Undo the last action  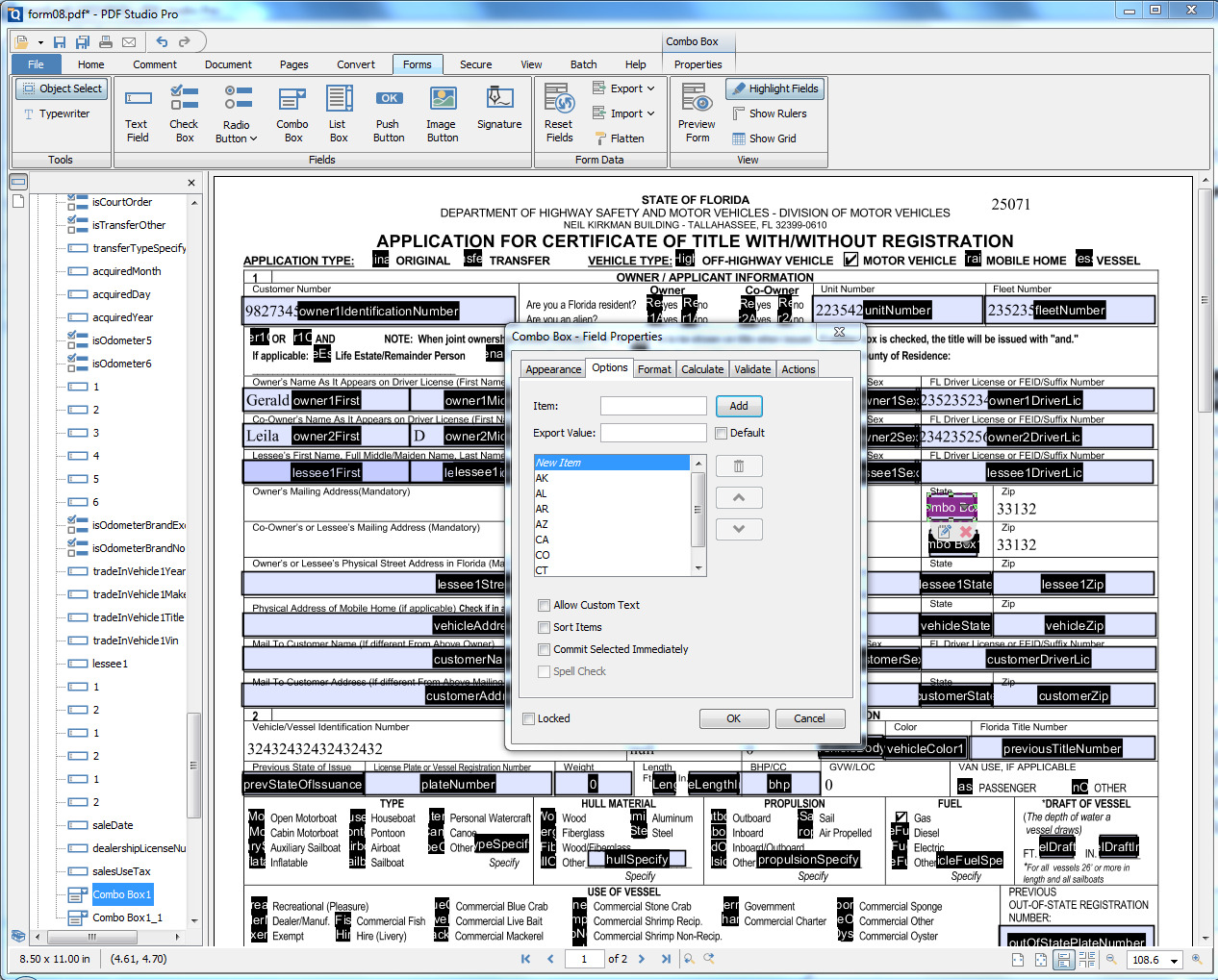pos(162,42)
